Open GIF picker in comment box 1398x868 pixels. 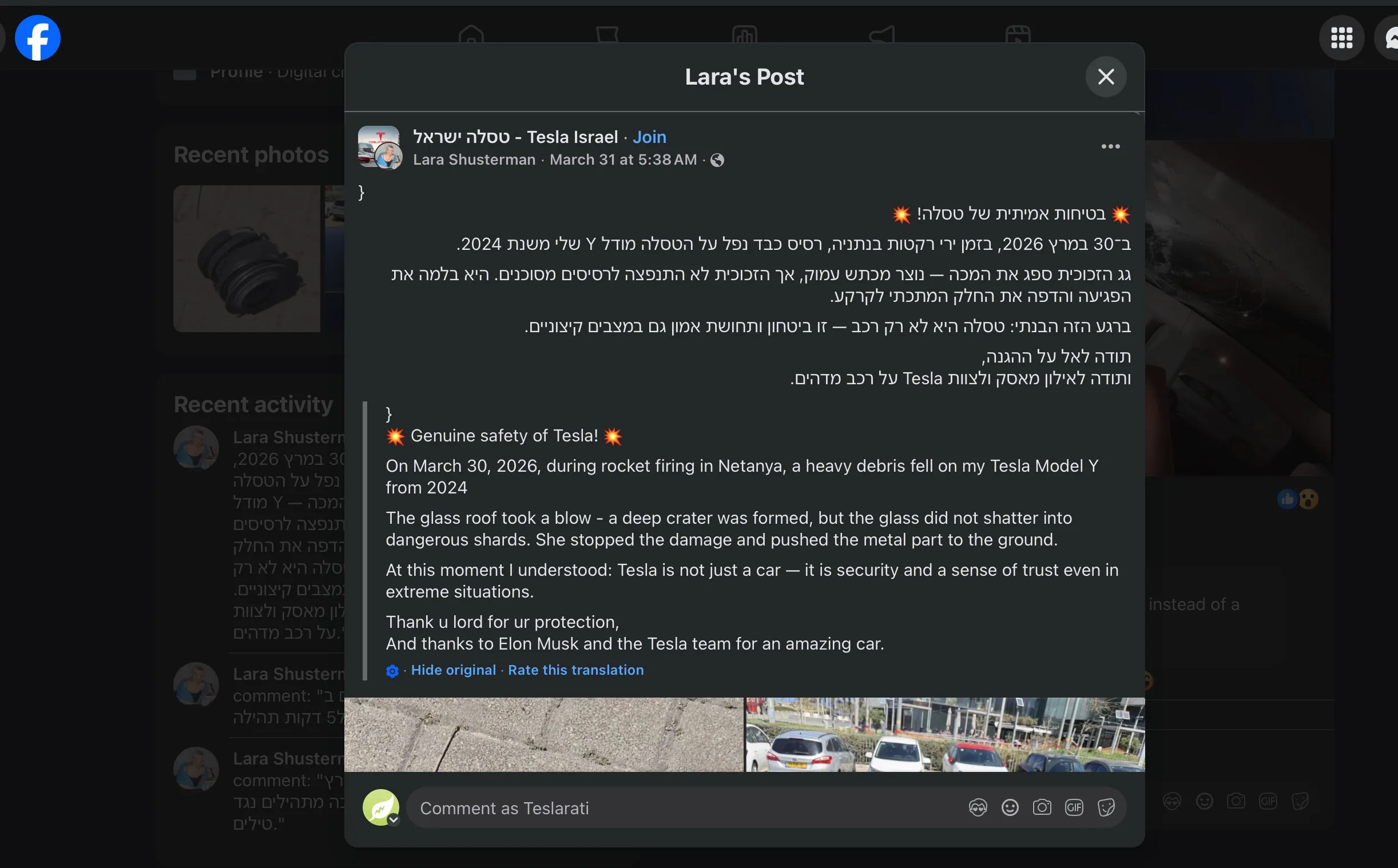[1074, 809]
